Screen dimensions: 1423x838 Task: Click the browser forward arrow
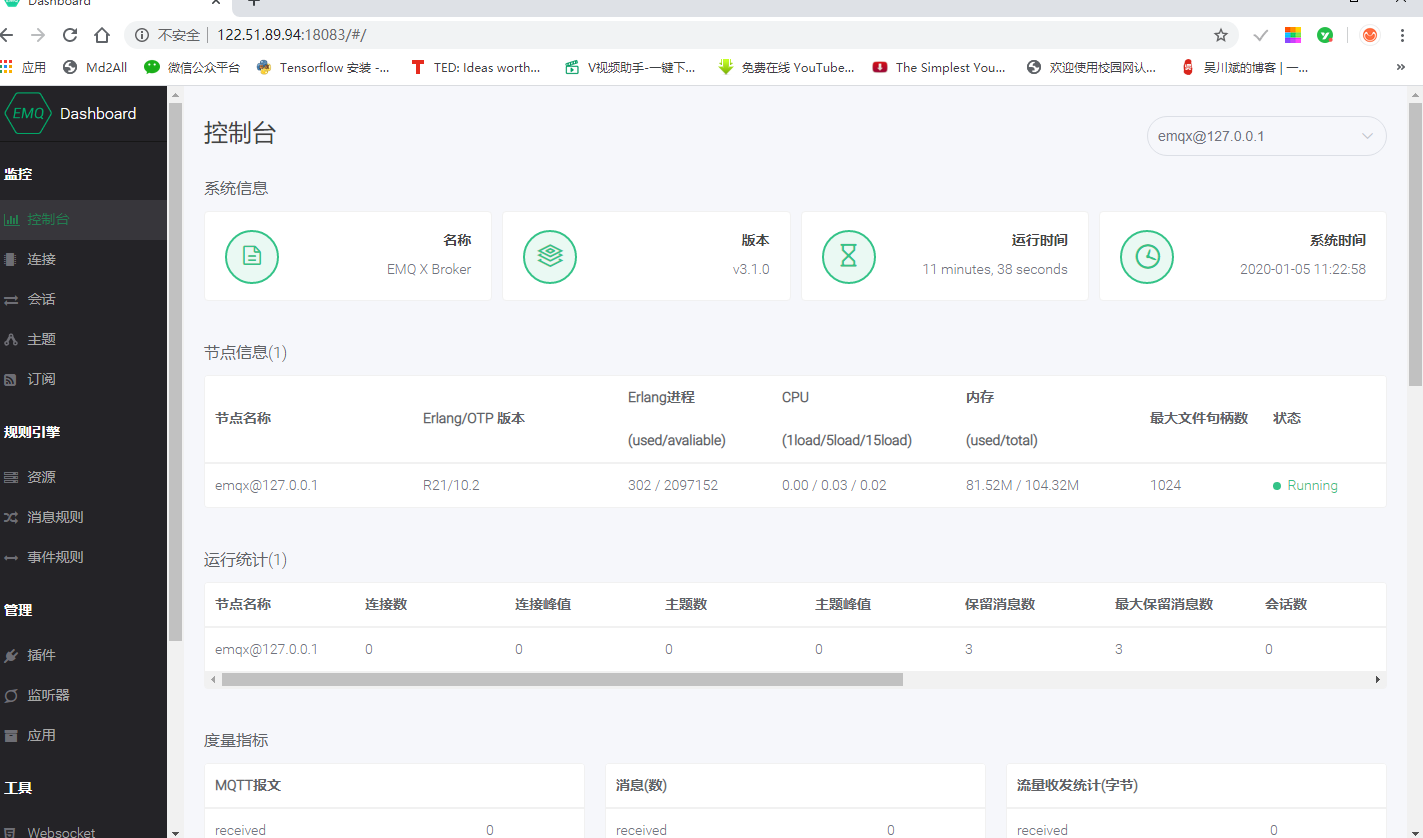point(38,35)
